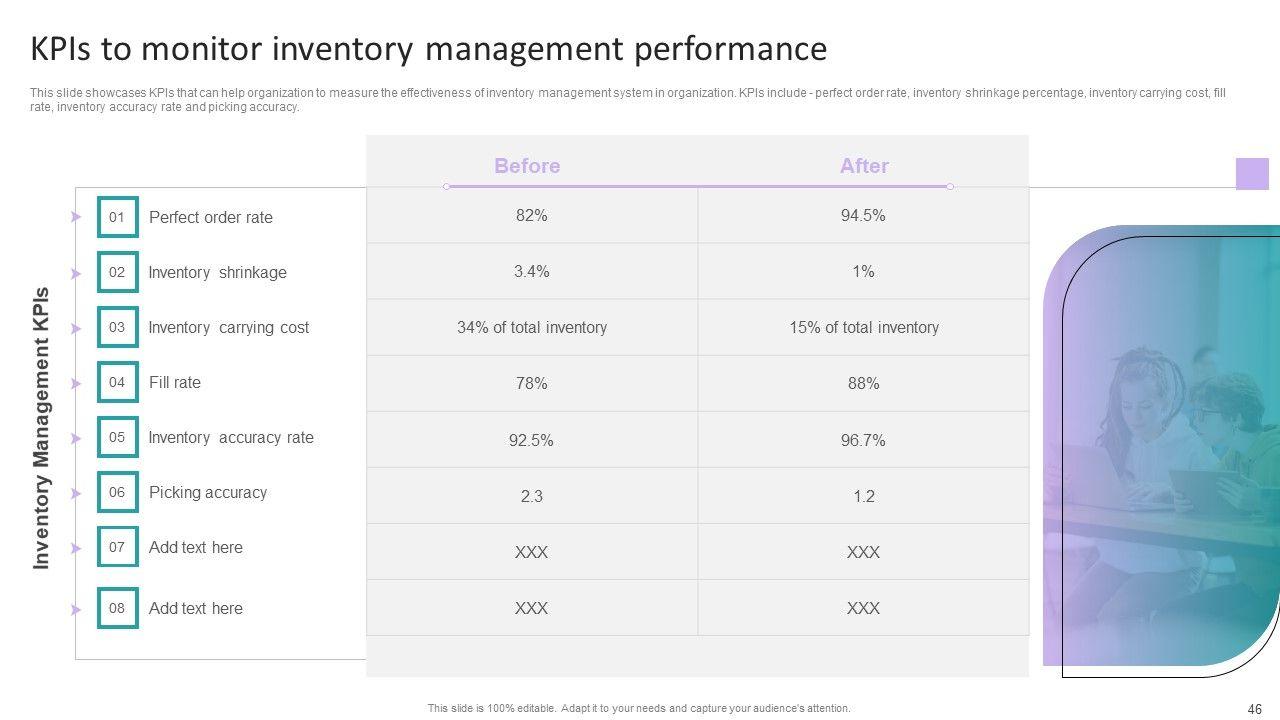The image size is (1280, 720).
Task: Click arrow bullet beside Picking accuracy row
Action: (76, 493)
